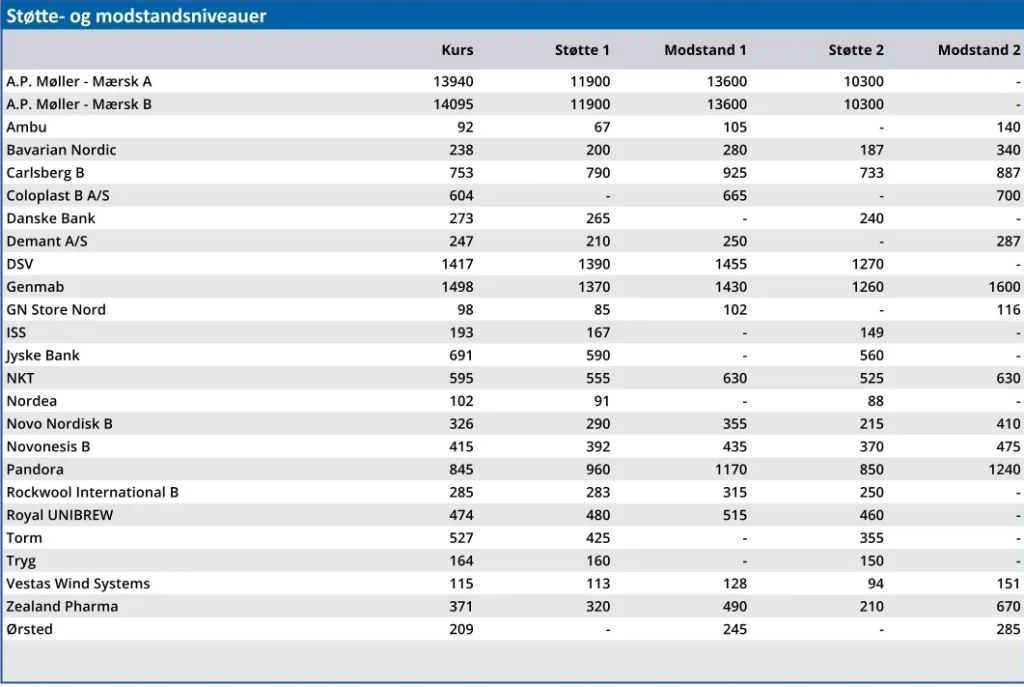Select the Royal UNIBREW stock name
Image resolution: width=1024 pixels, height=687 pixels.
pos(60,516)
